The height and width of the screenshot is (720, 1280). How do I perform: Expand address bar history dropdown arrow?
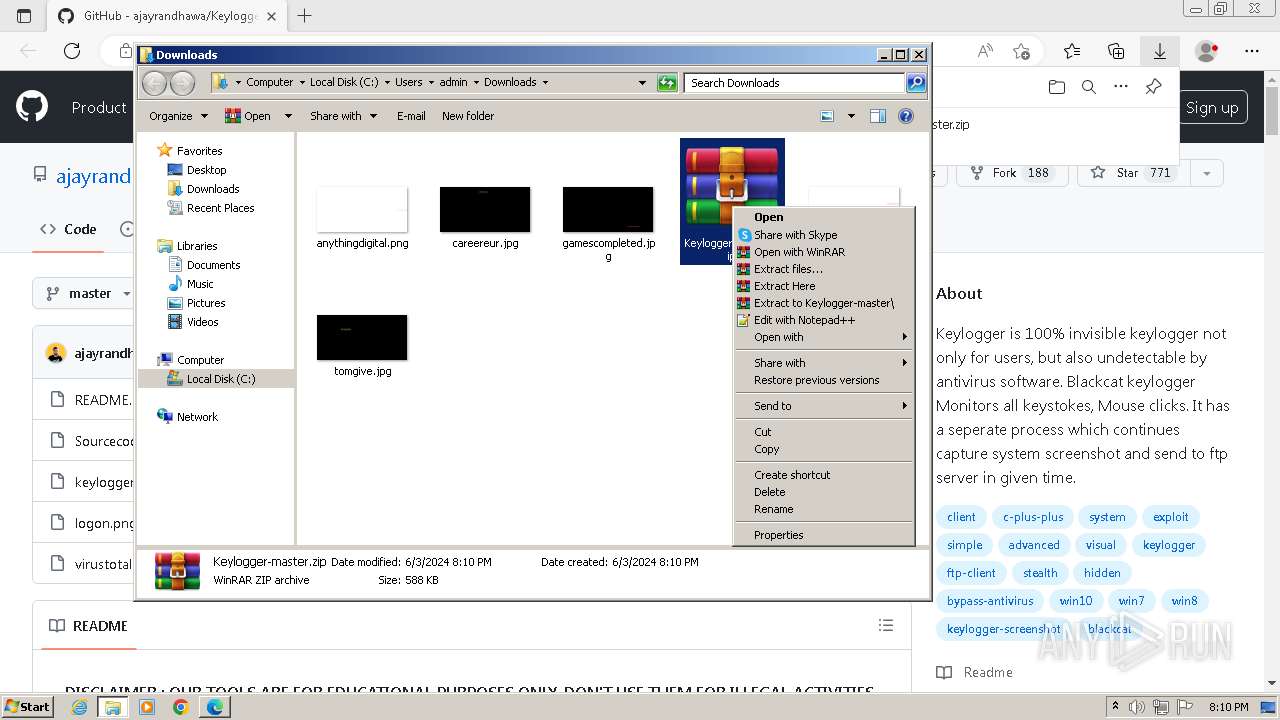642,83
